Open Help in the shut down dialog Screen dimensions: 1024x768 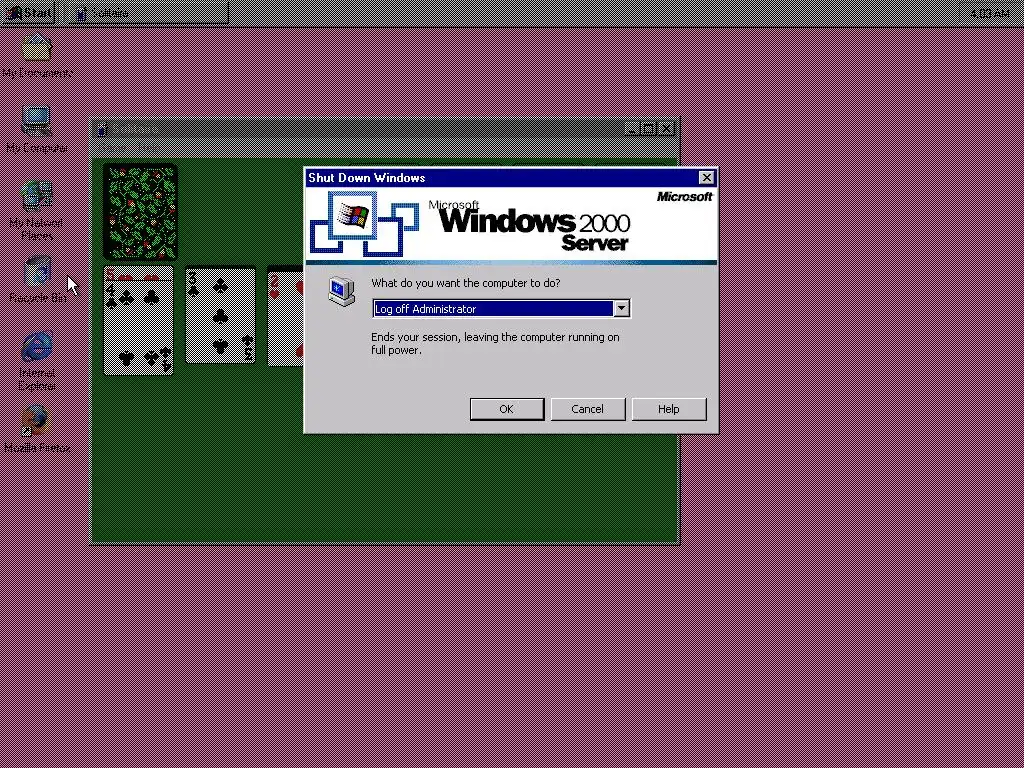pyautogui.click(x=669, y=409)
